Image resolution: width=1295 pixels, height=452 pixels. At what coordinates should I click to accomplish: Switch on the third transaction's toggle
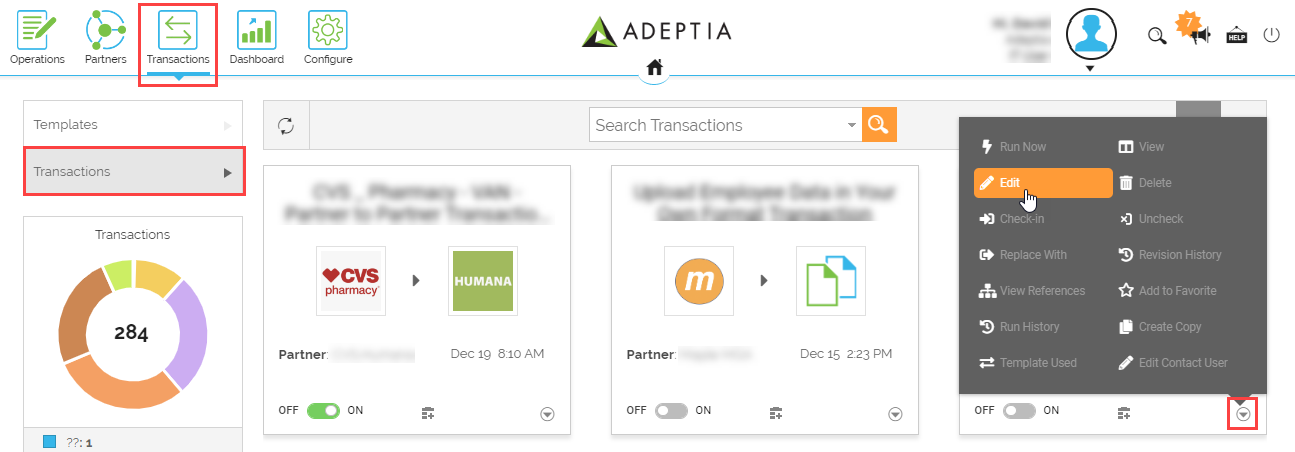click(1019, 411)
